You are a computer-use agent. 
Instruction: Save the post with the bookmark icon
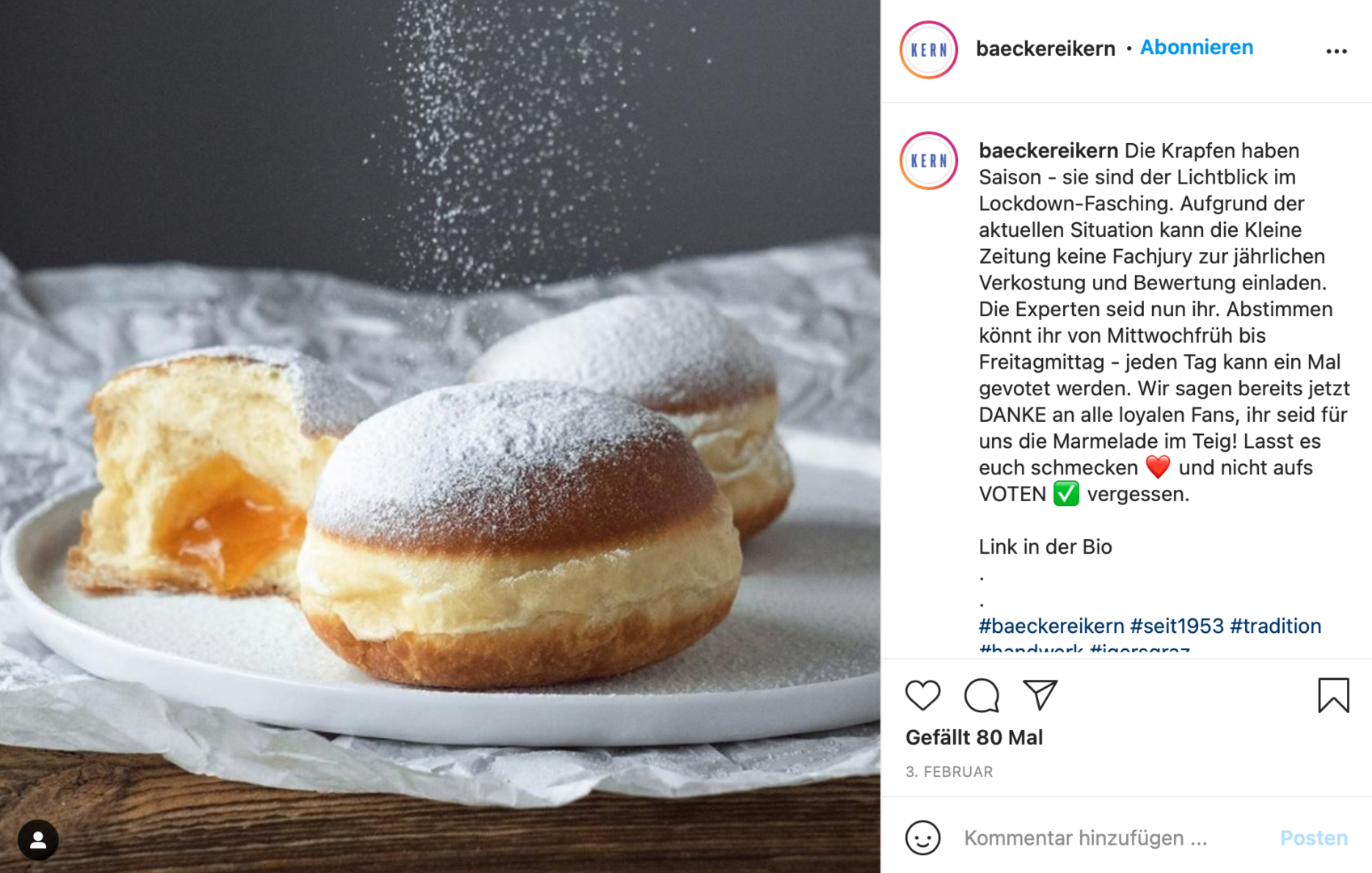pyautogui.click(x=1333, y=695)
